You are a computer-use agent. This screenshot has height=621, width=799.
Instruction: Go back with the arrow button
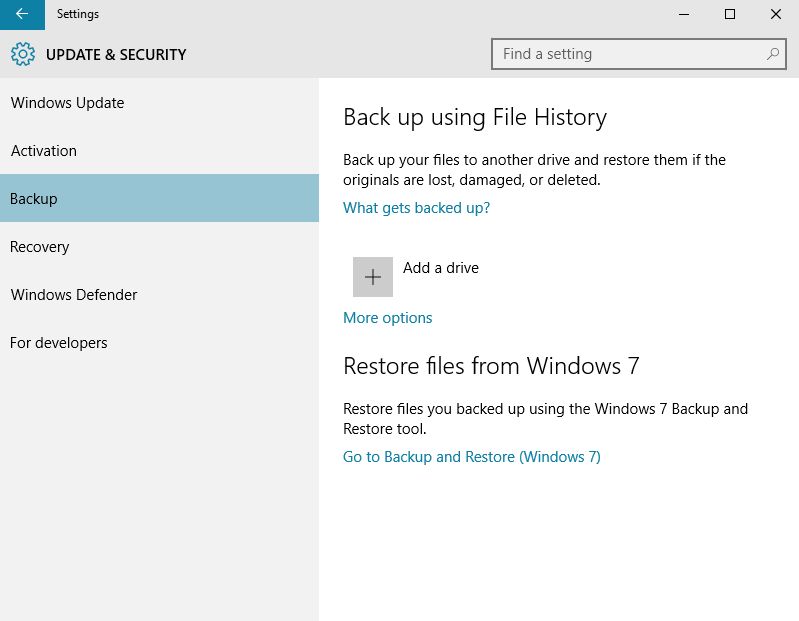(22, 14)
